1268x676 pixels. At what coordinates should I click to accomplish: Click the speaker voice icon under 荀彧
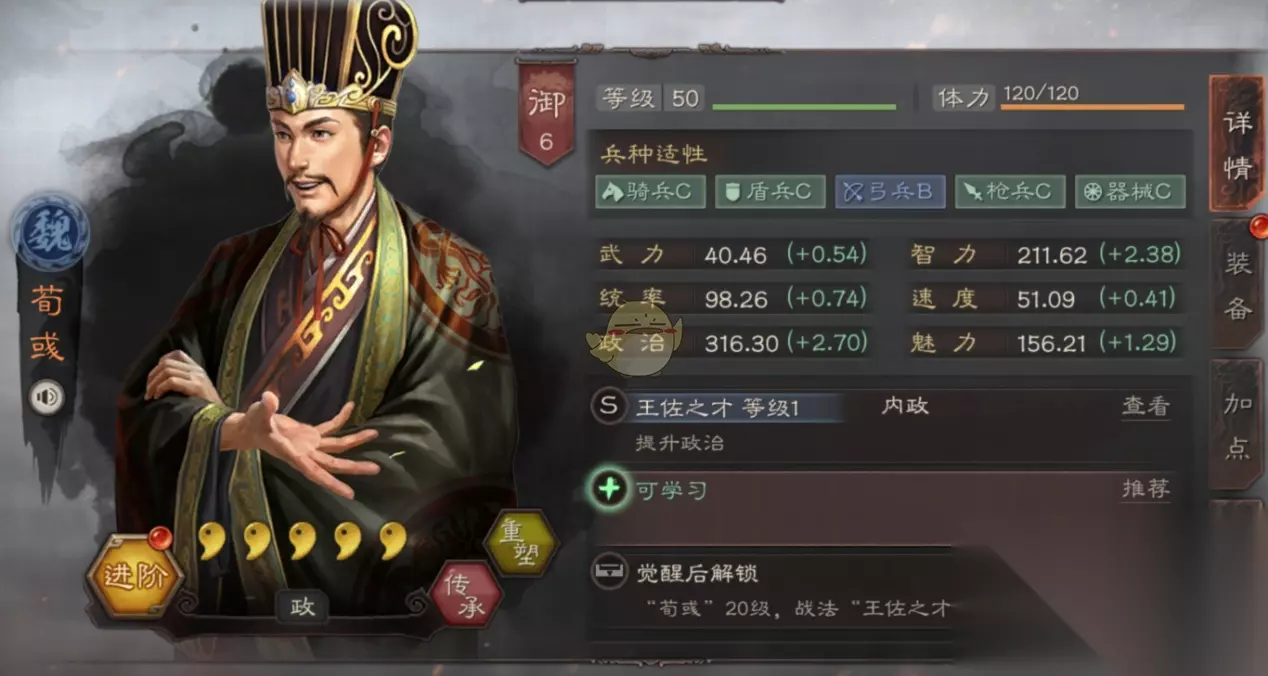tap(46, 397)
